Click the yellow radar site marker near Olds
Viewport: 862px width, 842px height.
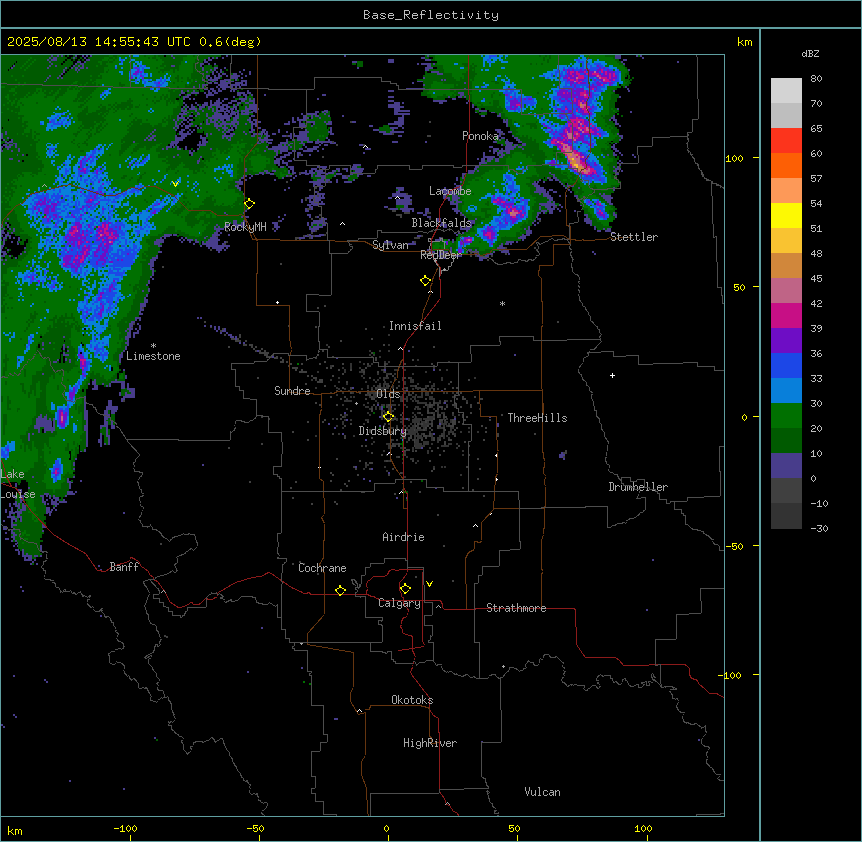point(388,417)
